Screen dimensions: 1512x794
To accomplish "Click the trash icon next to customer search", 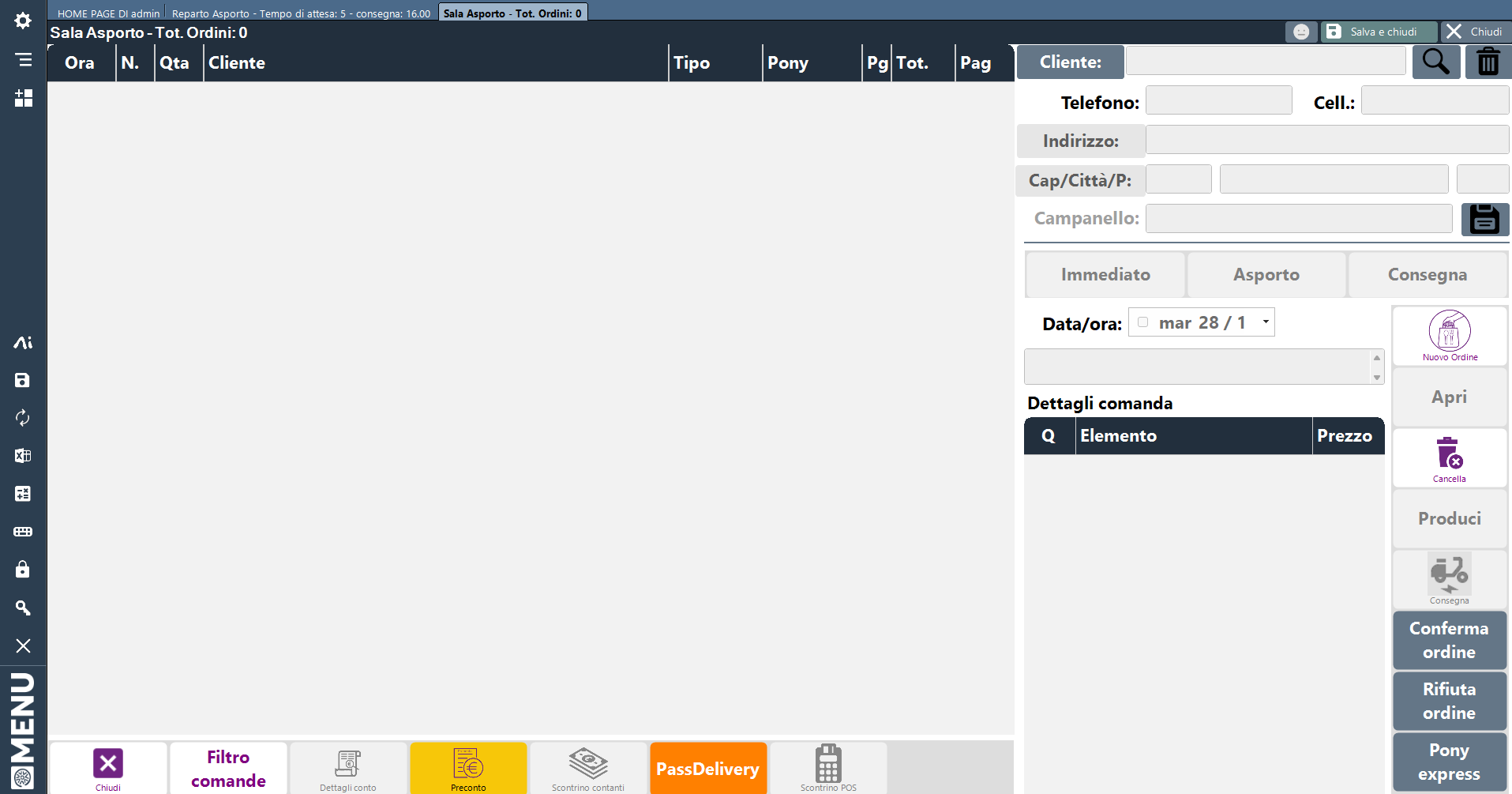I will (1488, 62).
